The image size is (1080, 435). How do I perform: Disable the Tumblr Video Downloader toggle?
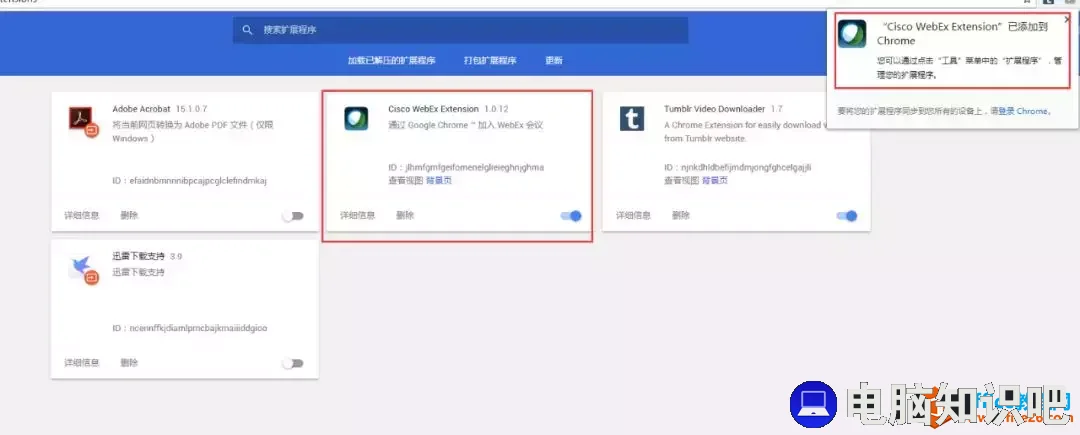847,216
